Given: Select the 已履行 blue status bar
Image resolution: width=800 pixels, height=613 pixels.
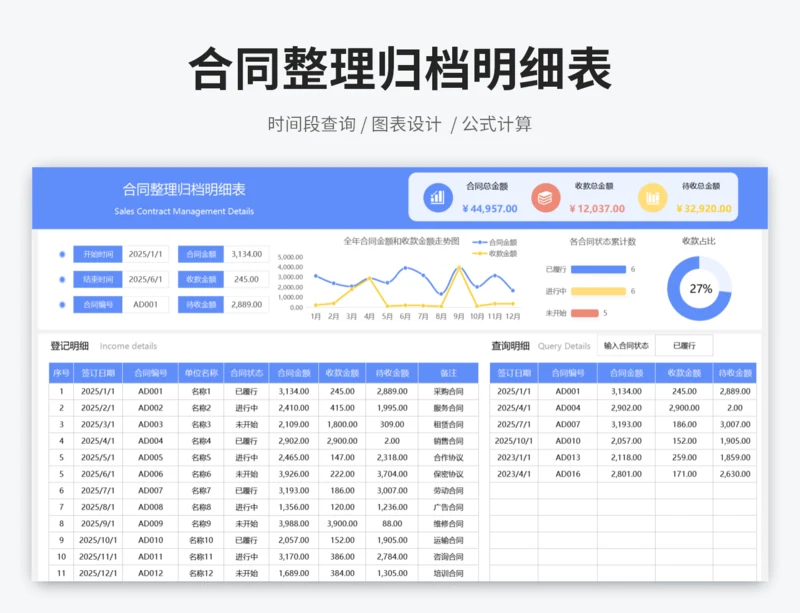Looking at the screenshot, I should point(598,269).
